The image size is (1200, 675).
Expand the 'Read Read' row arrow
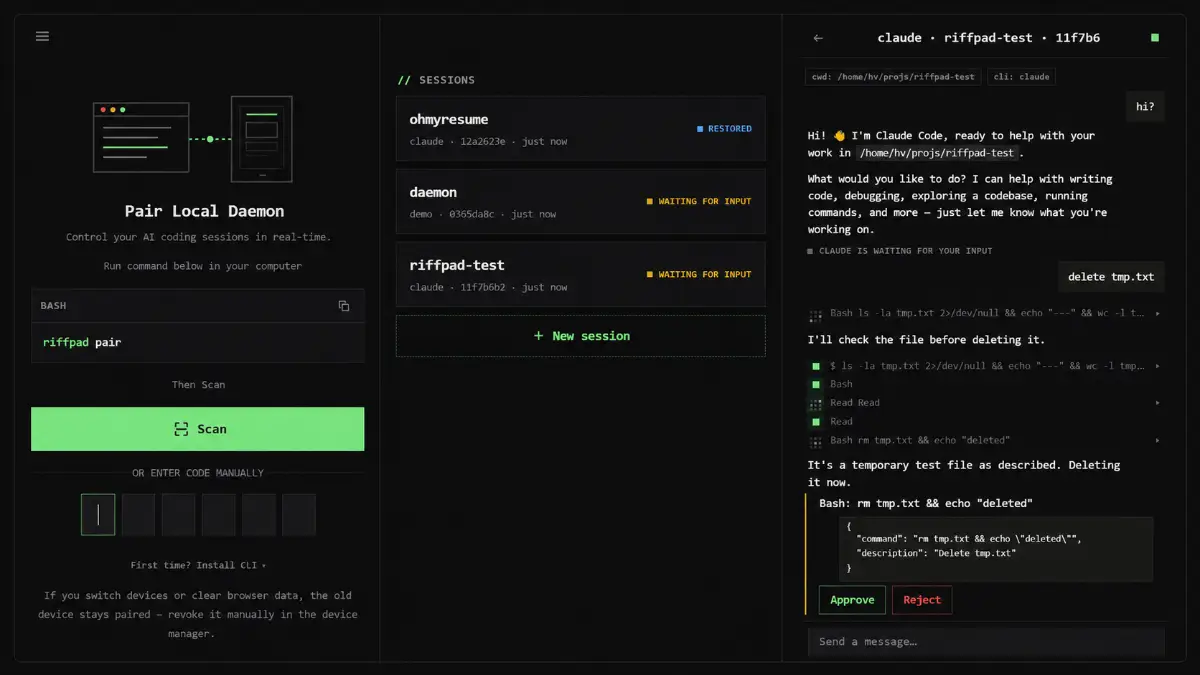(1158, 403)
